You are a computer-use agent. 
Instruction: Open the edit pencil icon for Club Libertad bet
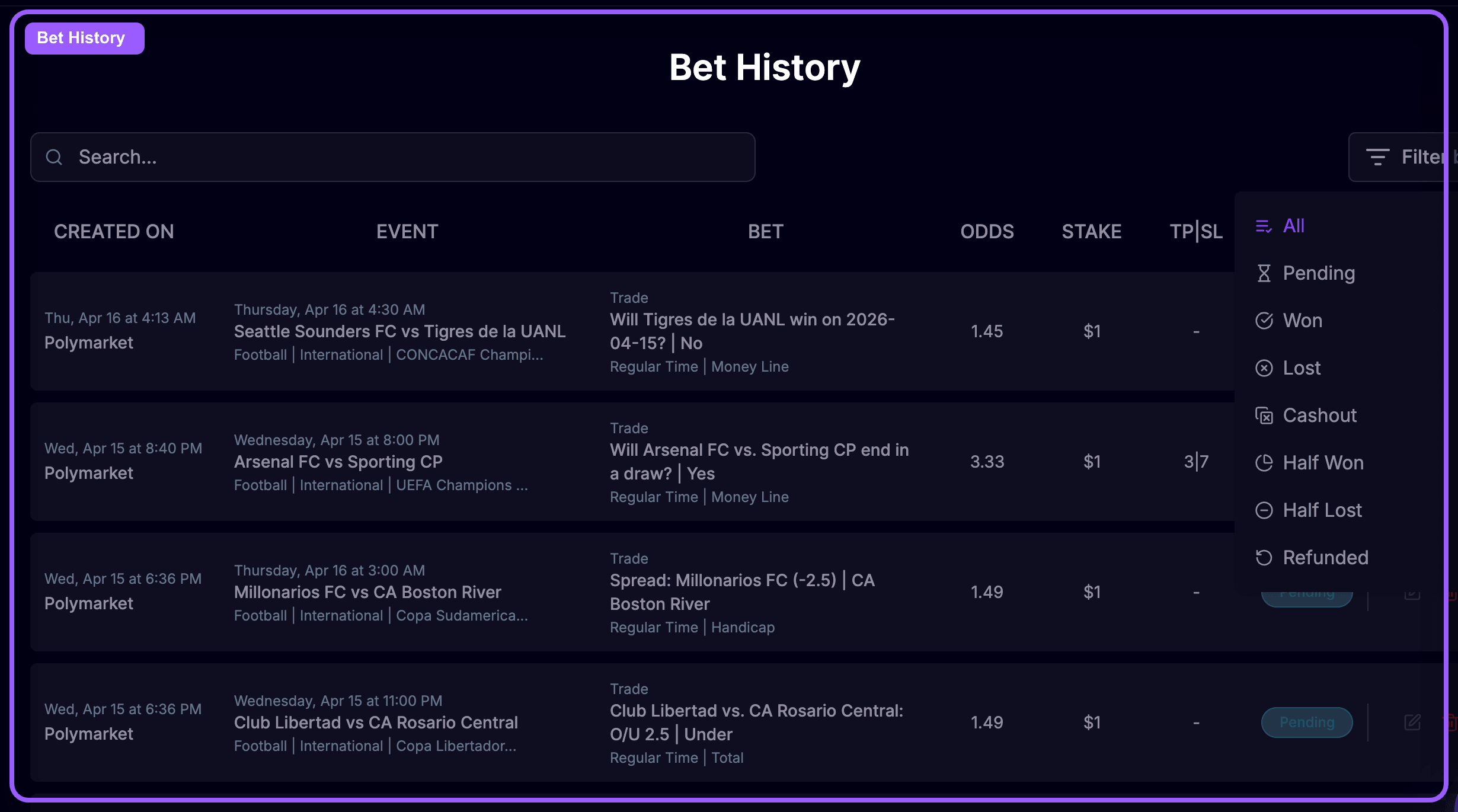(x=1413, y=723)
